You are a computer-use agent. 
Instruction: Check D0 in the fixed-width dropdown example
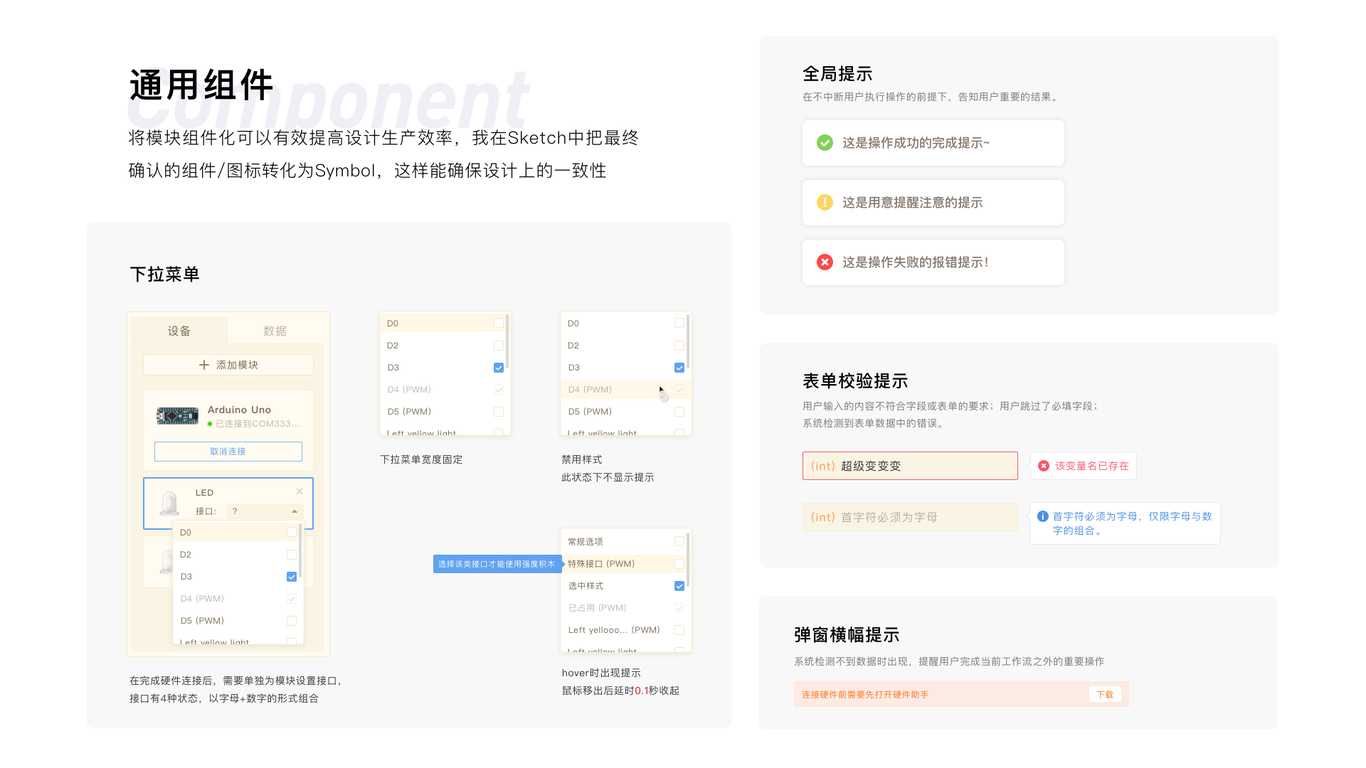click(498, 323)
